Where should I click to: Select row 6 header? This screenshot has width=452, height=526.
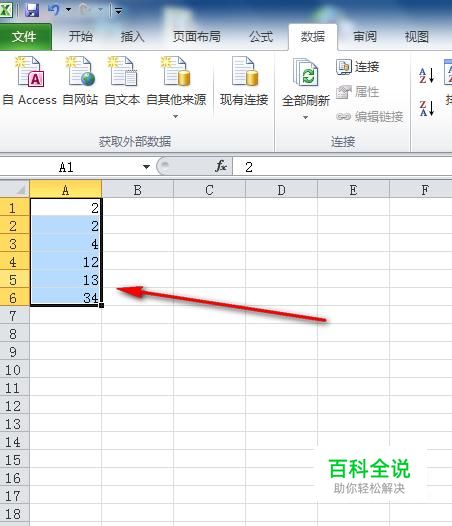14,298
